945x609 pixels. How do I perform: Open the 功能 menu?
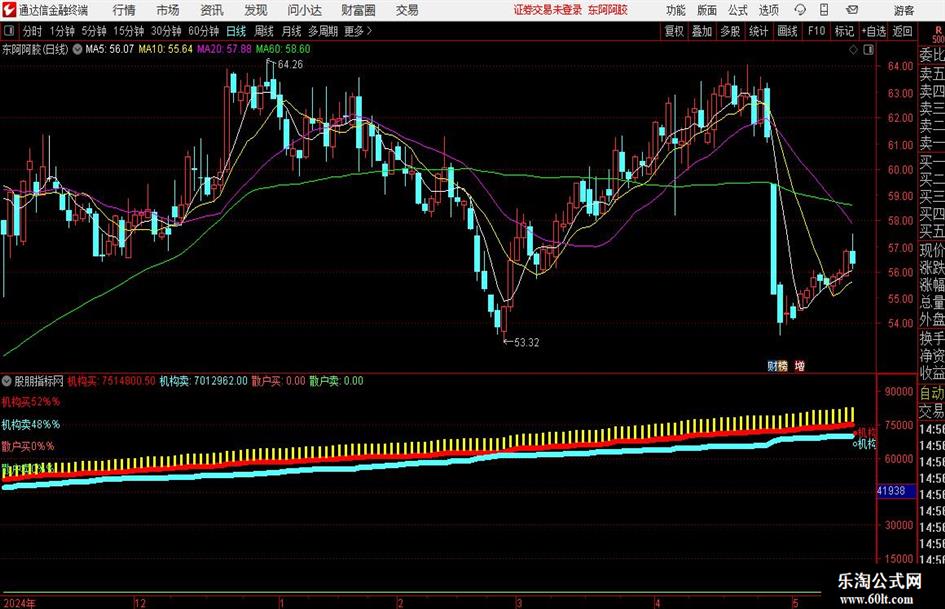tap(676, 10)
